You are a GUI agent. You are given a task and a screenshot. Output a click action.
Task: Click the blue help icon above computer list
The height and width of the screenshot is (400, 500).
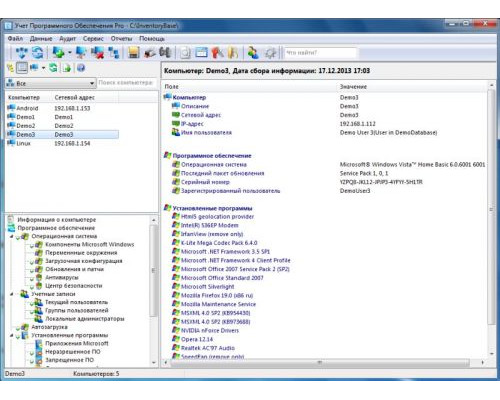tap(81, 68)
